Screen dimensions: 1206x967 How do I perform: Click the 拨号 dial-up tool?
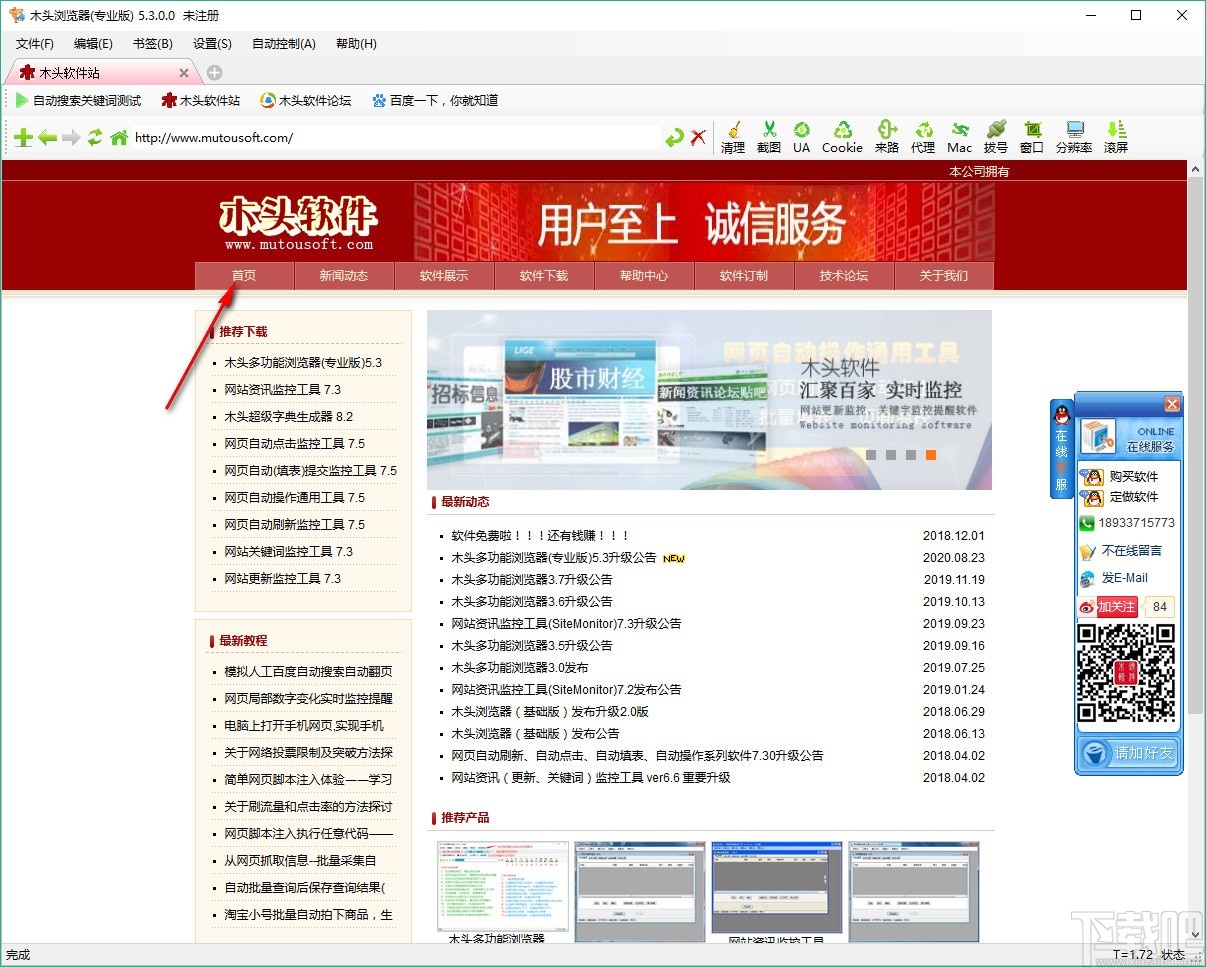click(x=996, y=137)
